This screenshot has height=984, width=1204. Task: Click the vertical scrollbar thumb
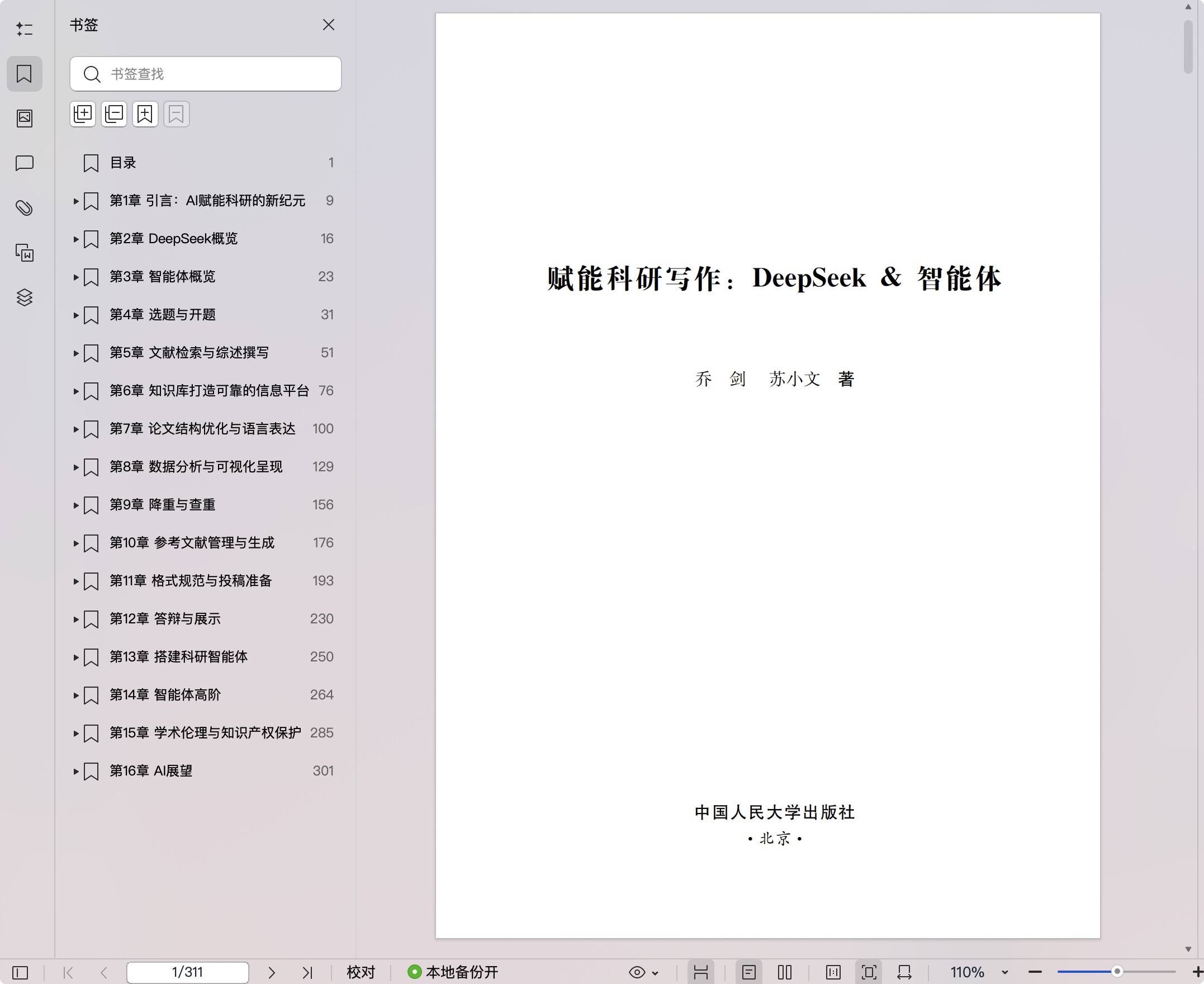pos(1188,47)
